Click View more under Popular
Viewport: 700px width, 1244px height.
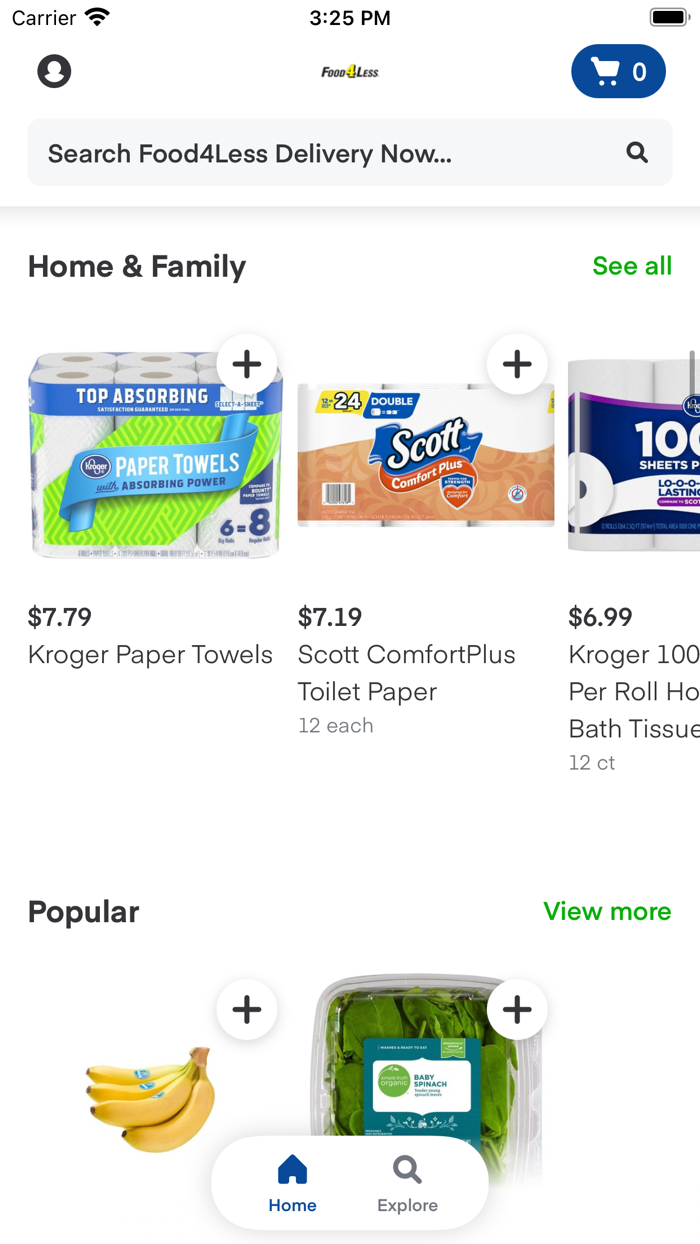pos(607,911)
